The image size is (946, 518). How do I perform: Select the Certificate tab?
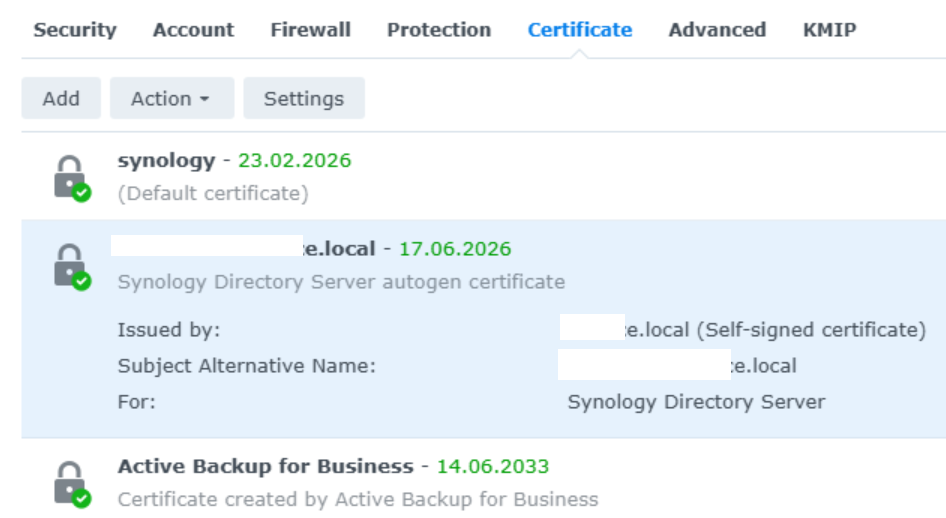580,30
